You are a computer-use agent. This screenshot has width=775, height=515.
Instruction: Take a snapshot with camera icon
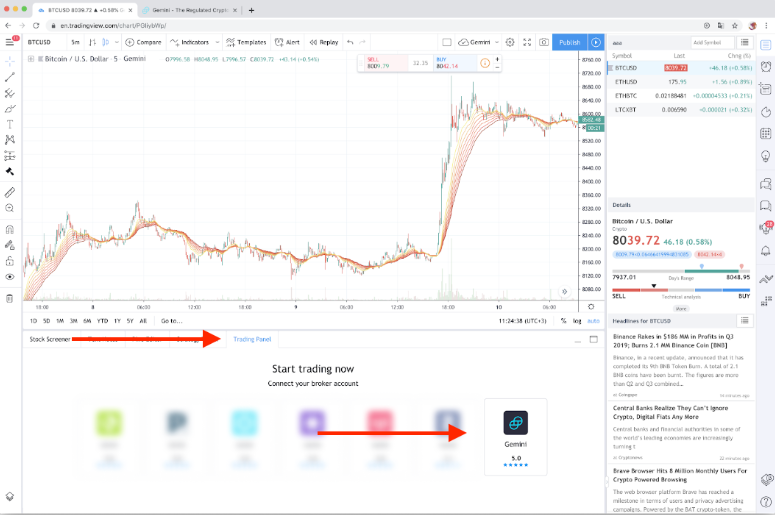click(x=544, y=43)
